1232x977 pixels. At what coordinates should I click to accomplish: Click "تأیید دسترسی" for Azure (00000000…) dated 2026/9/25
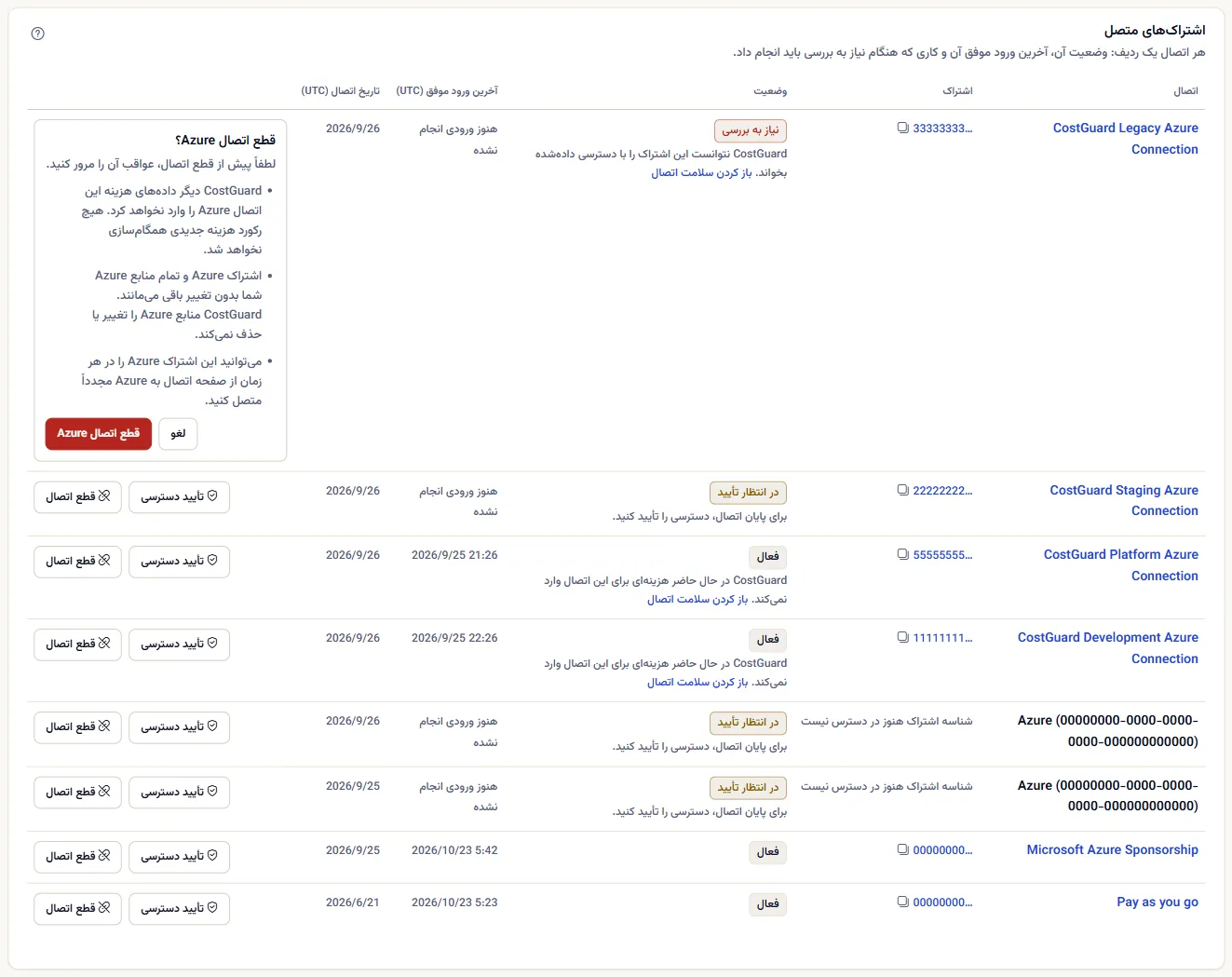click(x=179, y=792)
